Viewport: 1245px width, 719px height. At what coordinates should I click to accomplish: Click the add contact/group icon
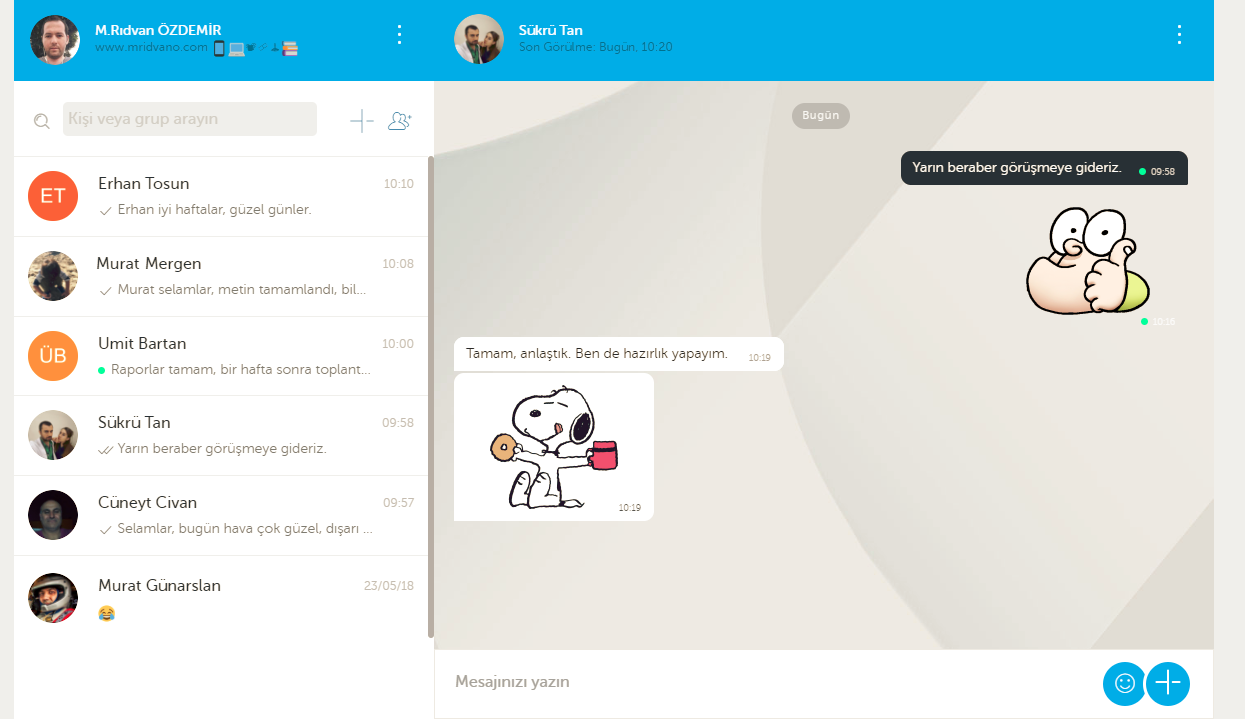[400, 121]
